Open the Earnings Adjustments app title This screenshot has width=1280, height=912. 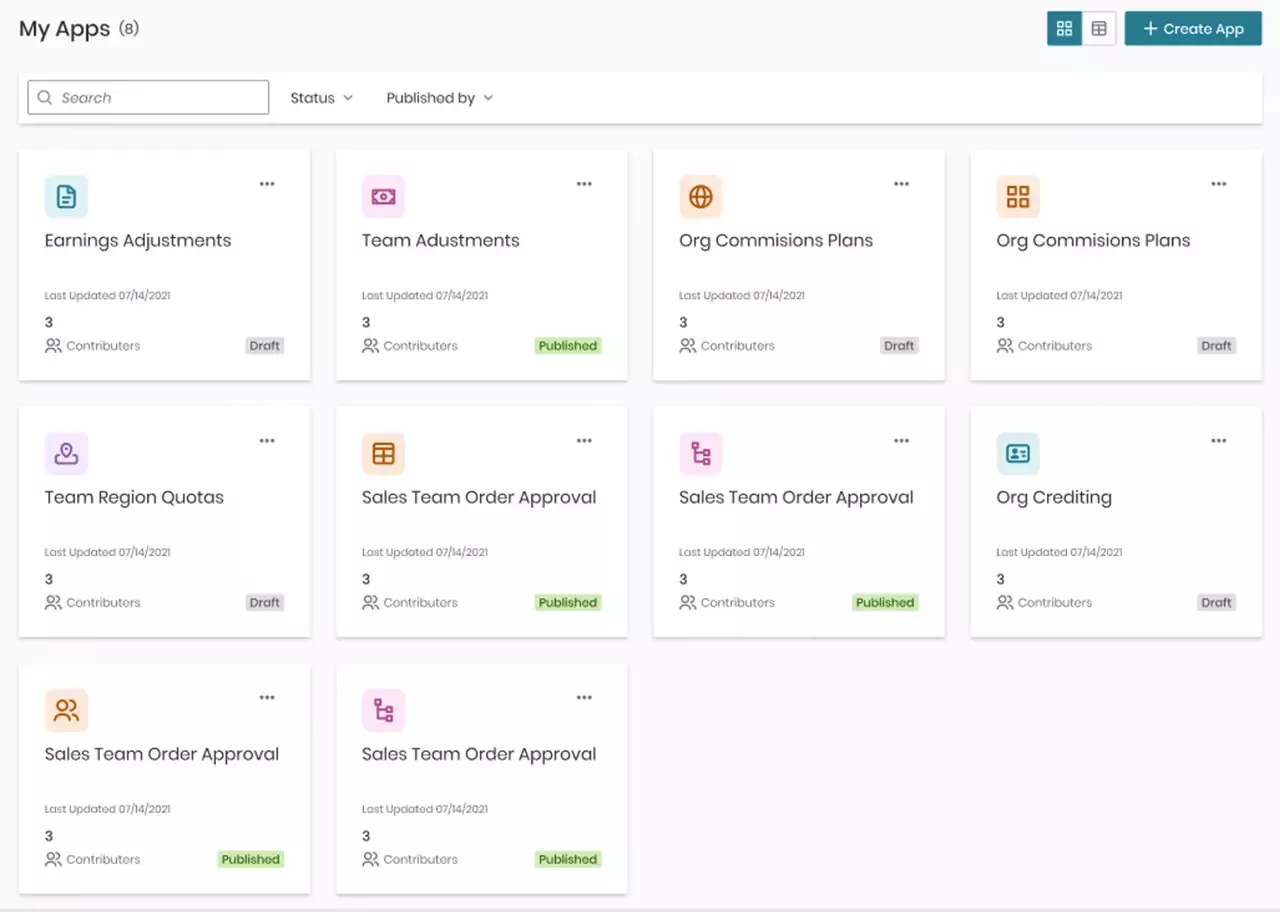(x=138, y=241)
